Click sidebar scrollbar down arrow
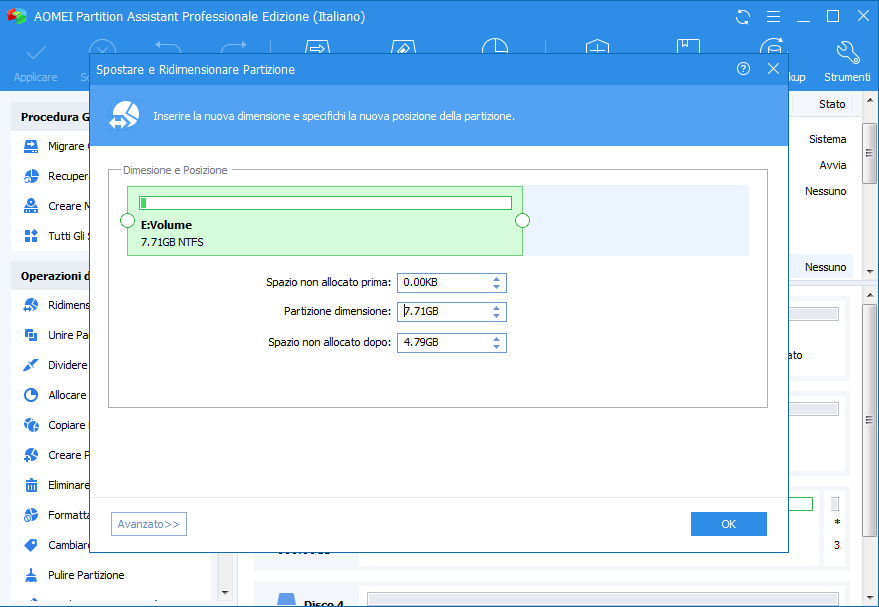Viewport: 879px width, 607px height. (x=225, y=592)
